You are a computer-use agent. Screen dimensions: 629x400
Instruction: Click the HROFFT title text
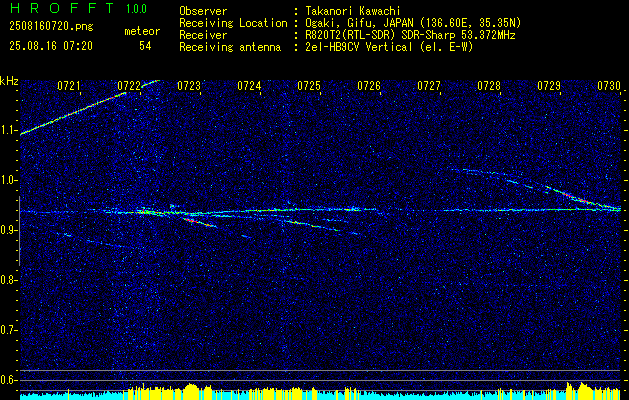[x=62, y=8]
